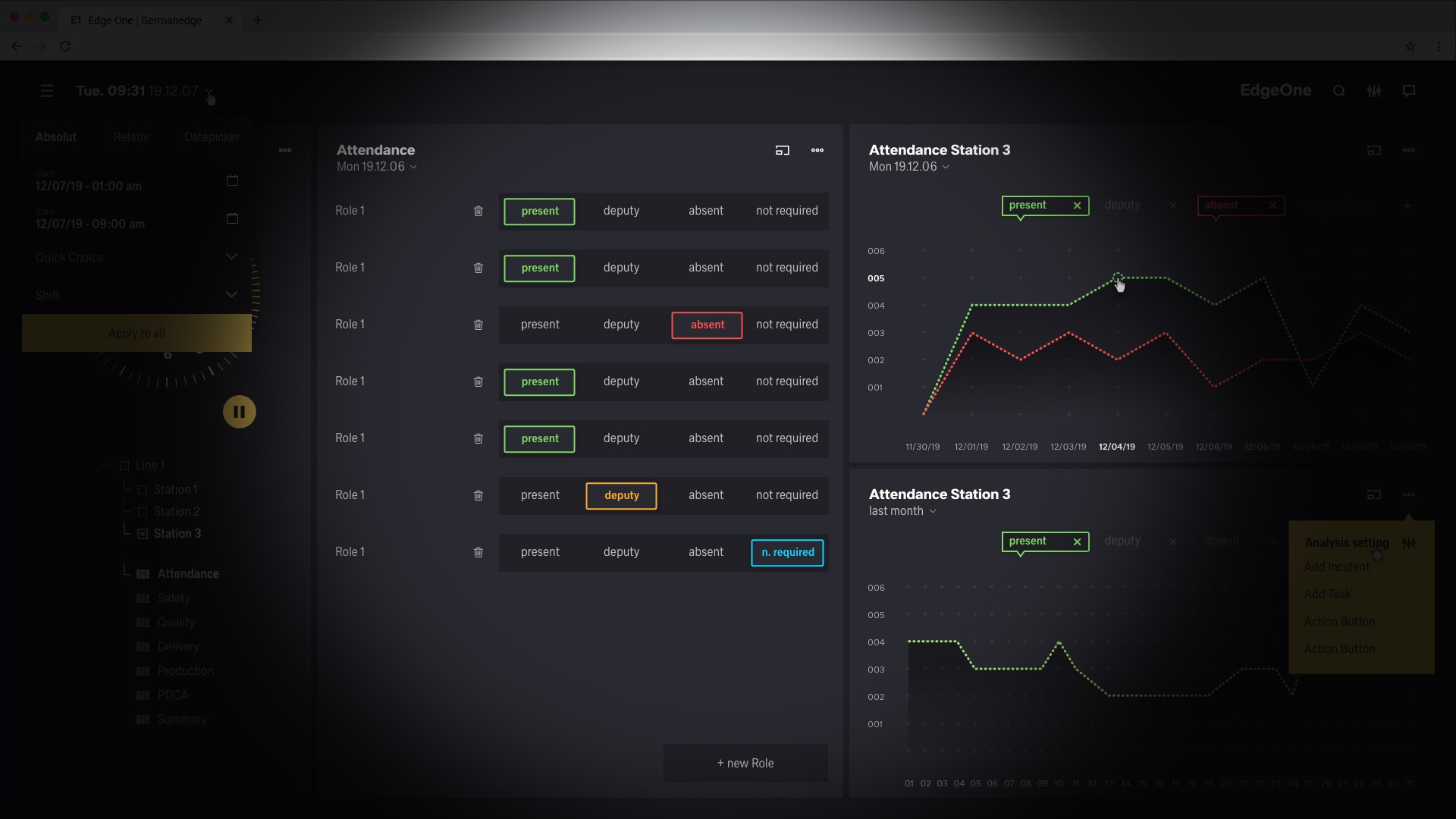Viewport: 1456px width, 819px height.
Task: Switch to the Relativ tab
Action: coord(131,137)
